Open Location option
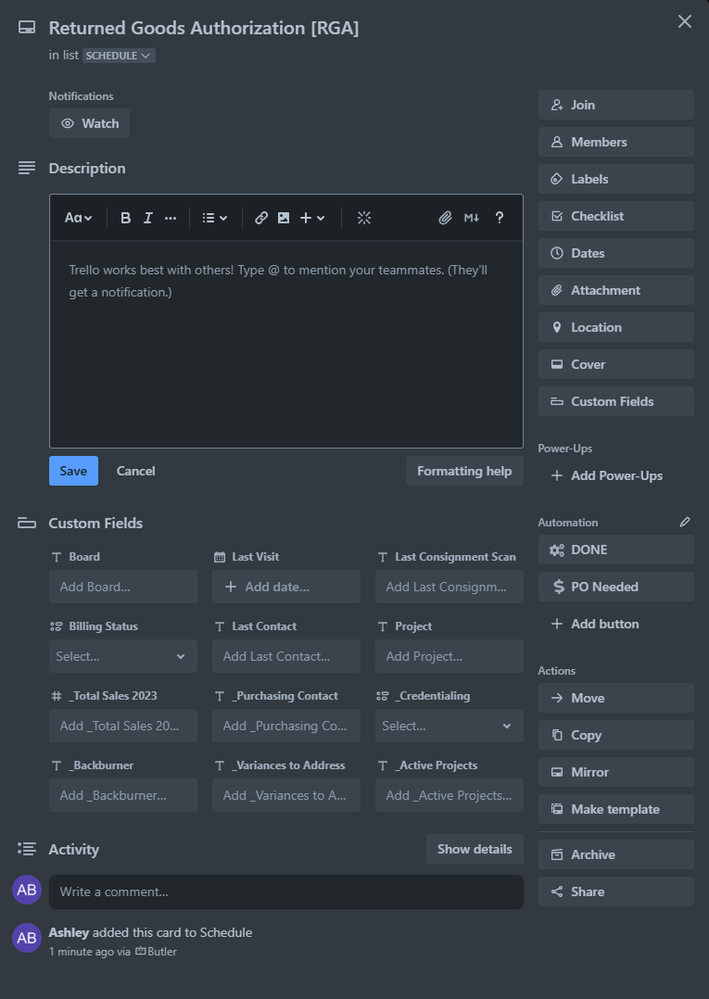 tap(616, 327)
